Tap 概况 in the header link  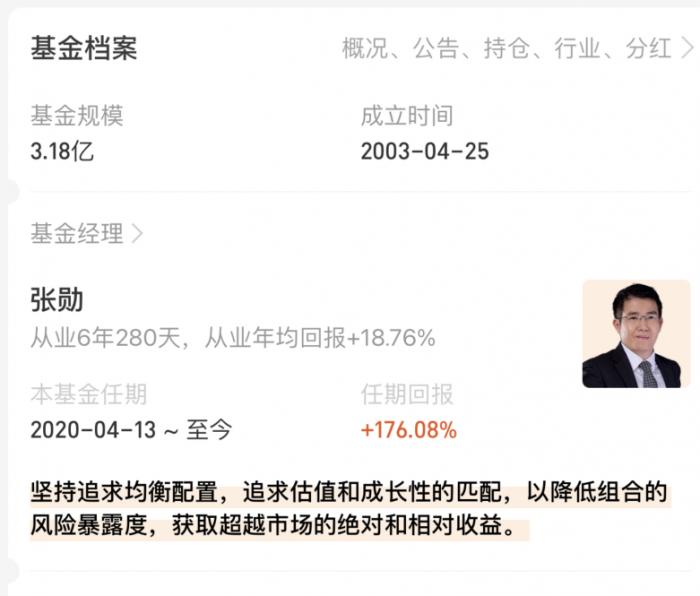365,48
